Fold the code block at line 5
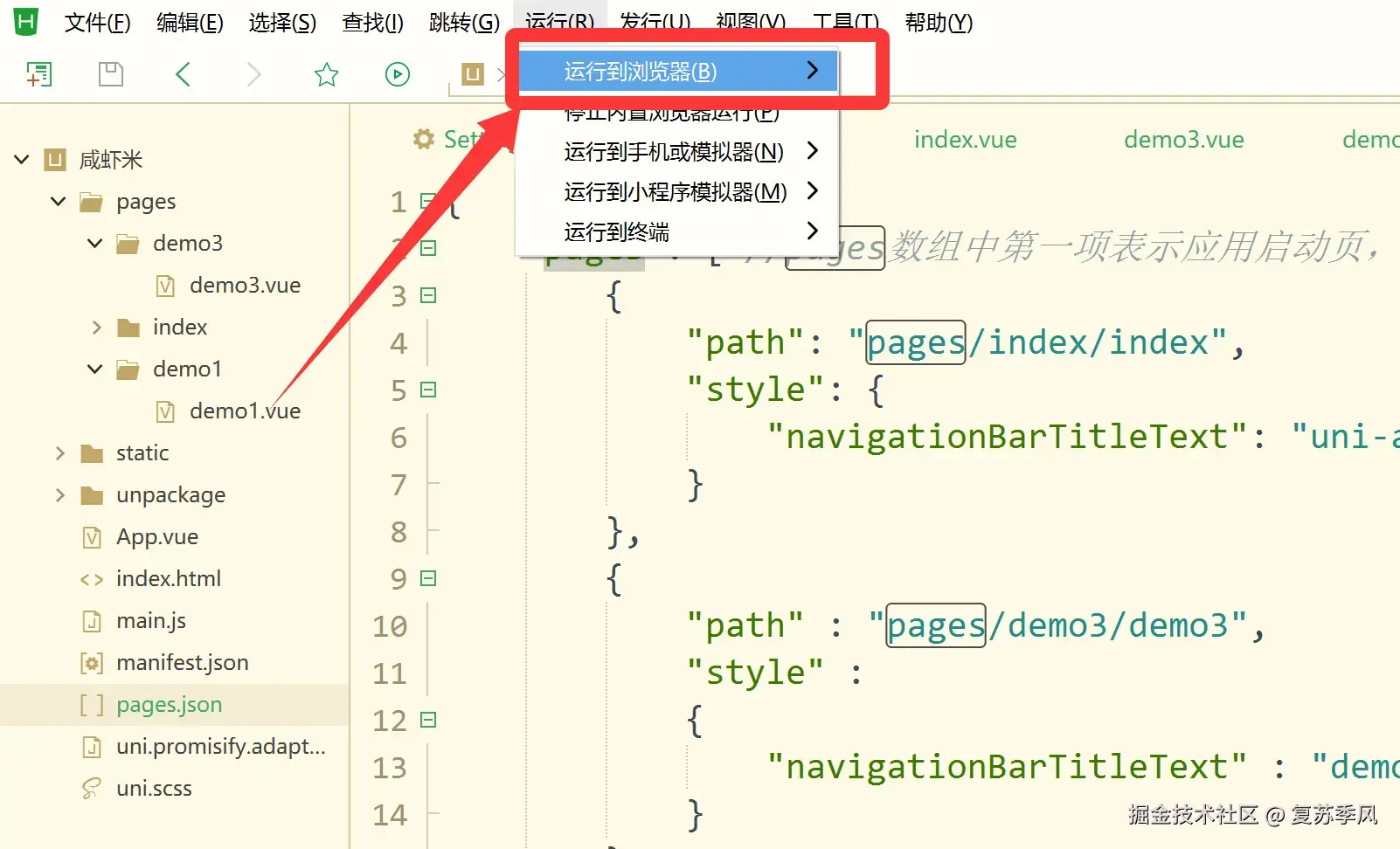This screenshot has height=849, width=1400. tap(428, 390)
